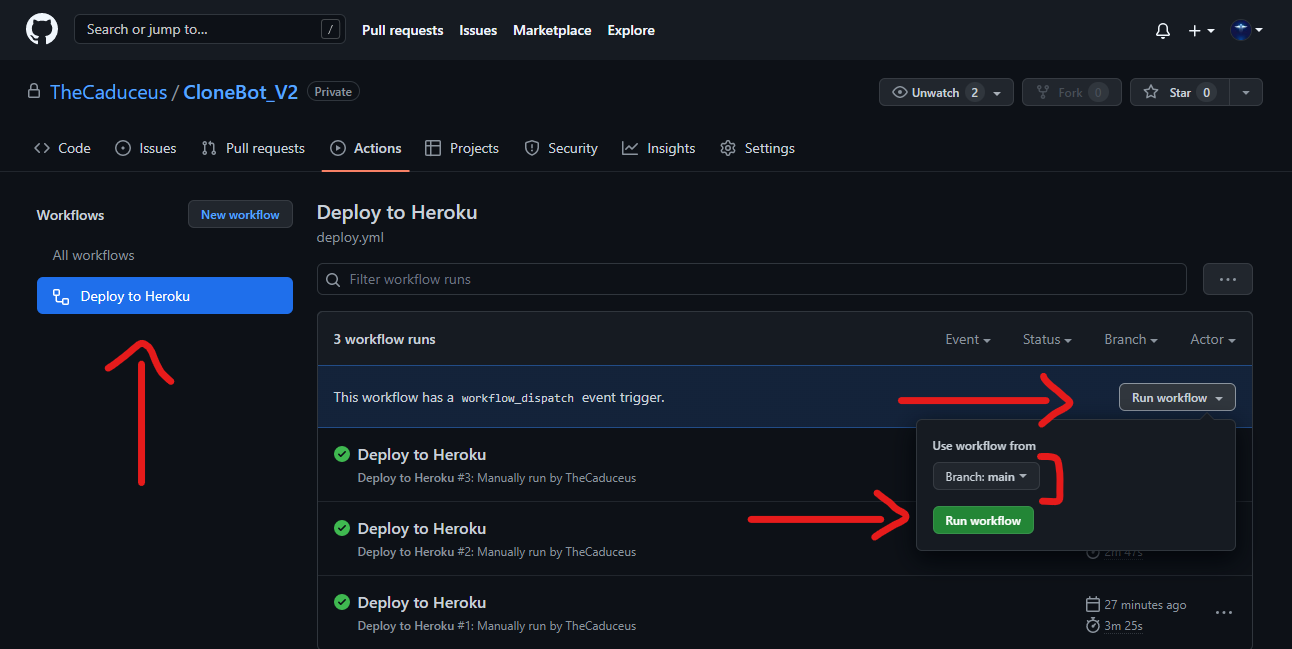The image size is (1292, 649).
Task: Focus the Search or jump to field
Action: [x=209, y=30]
